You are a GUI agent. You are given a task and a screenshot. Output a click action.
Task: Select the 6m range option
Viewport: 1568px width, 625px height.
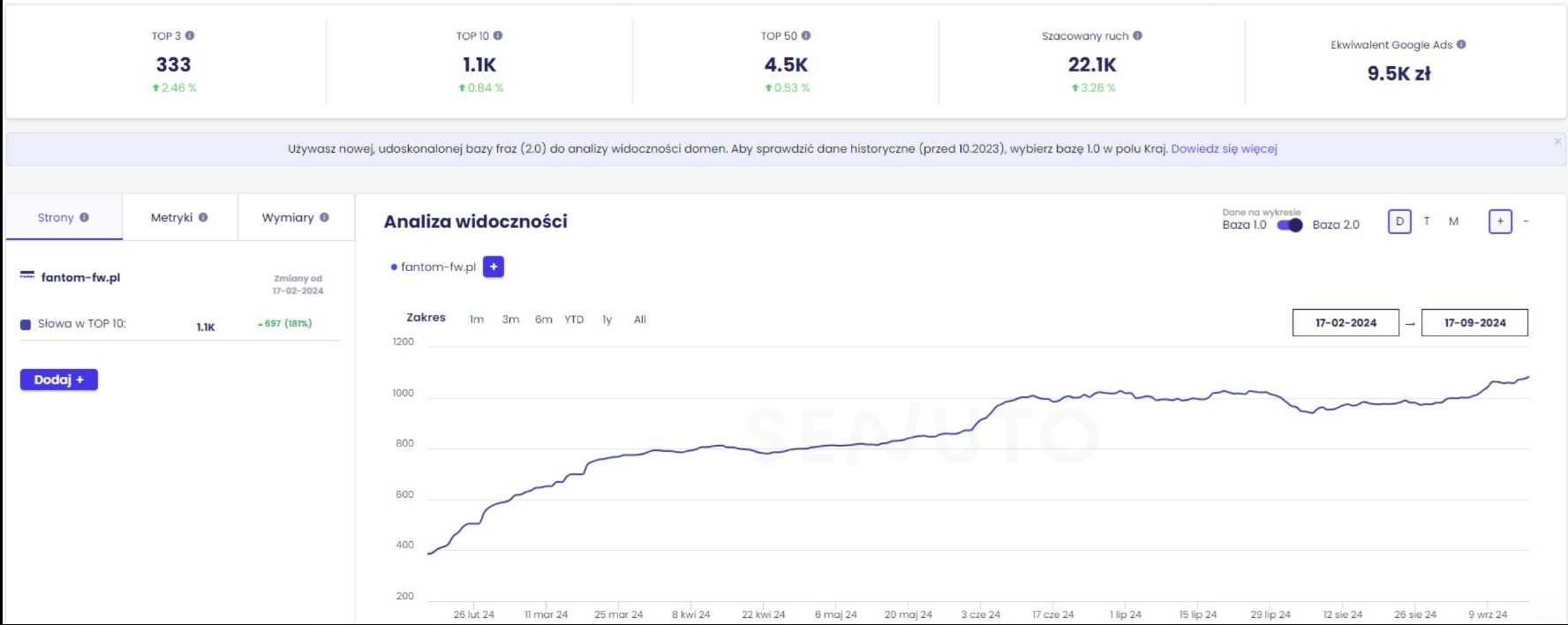coord(543,320)
